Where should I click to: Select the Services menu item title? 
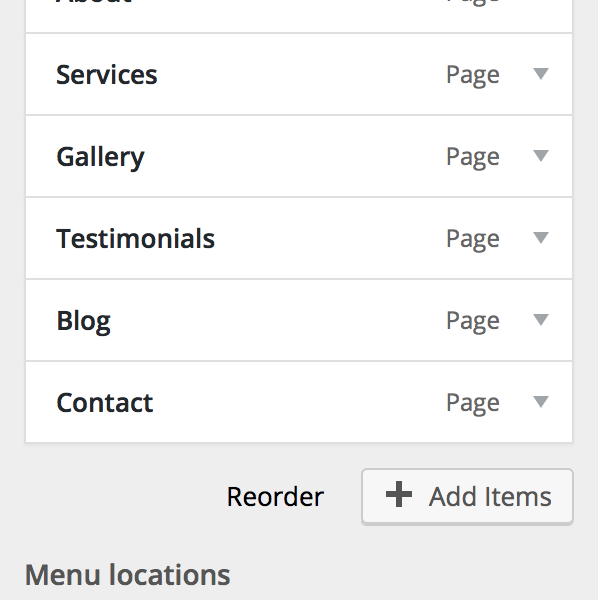pyautogui.click(x=107, y=75)
